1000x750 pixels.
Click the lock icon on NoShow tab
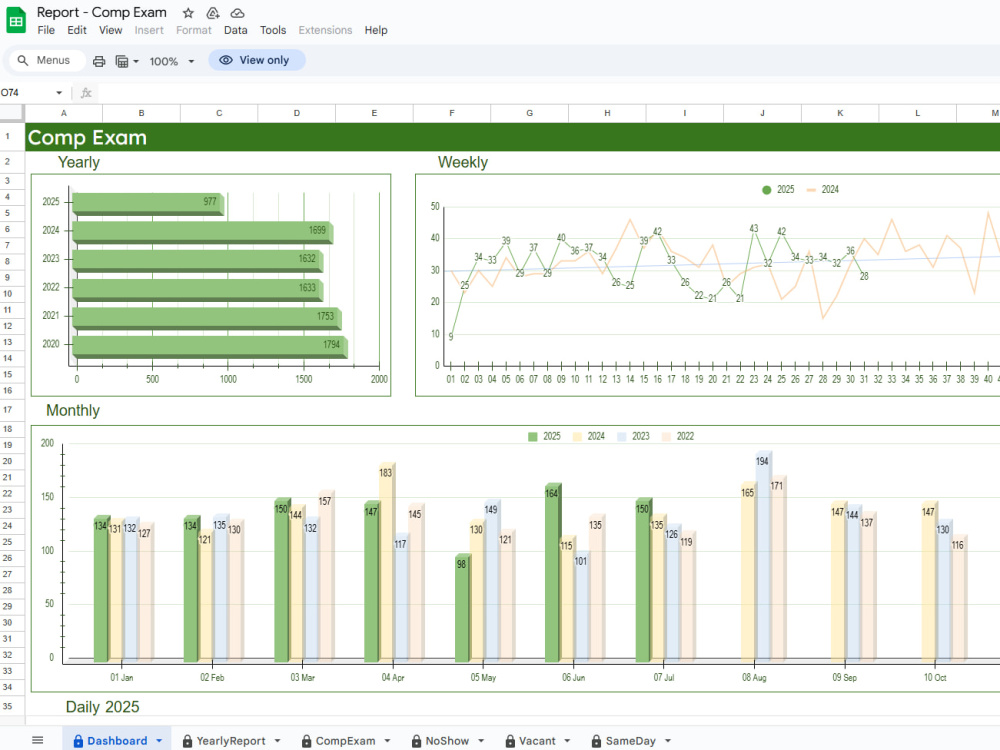click(416, 741)
